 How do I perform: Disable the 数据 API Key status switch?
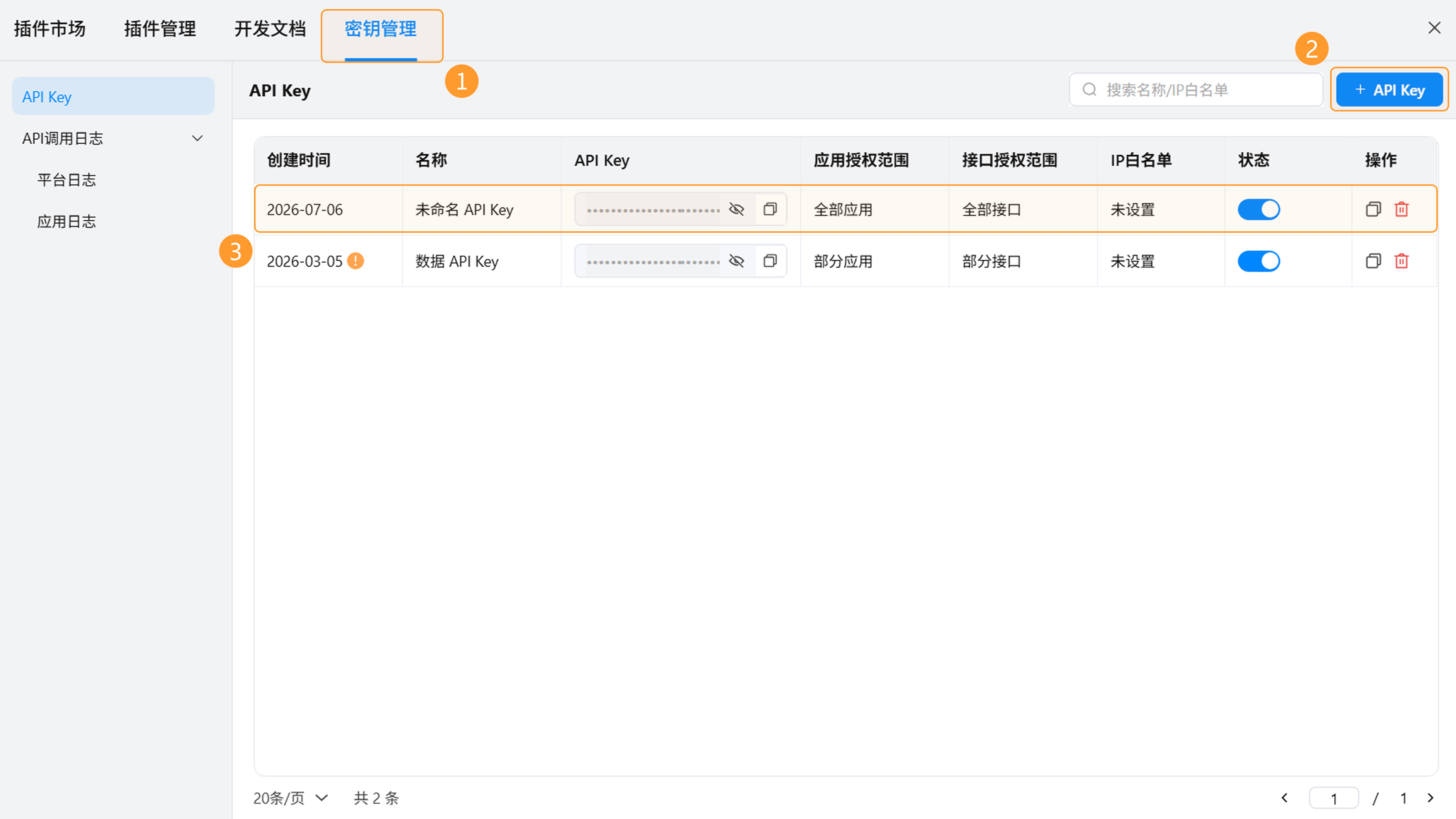tap(1259, 260)
